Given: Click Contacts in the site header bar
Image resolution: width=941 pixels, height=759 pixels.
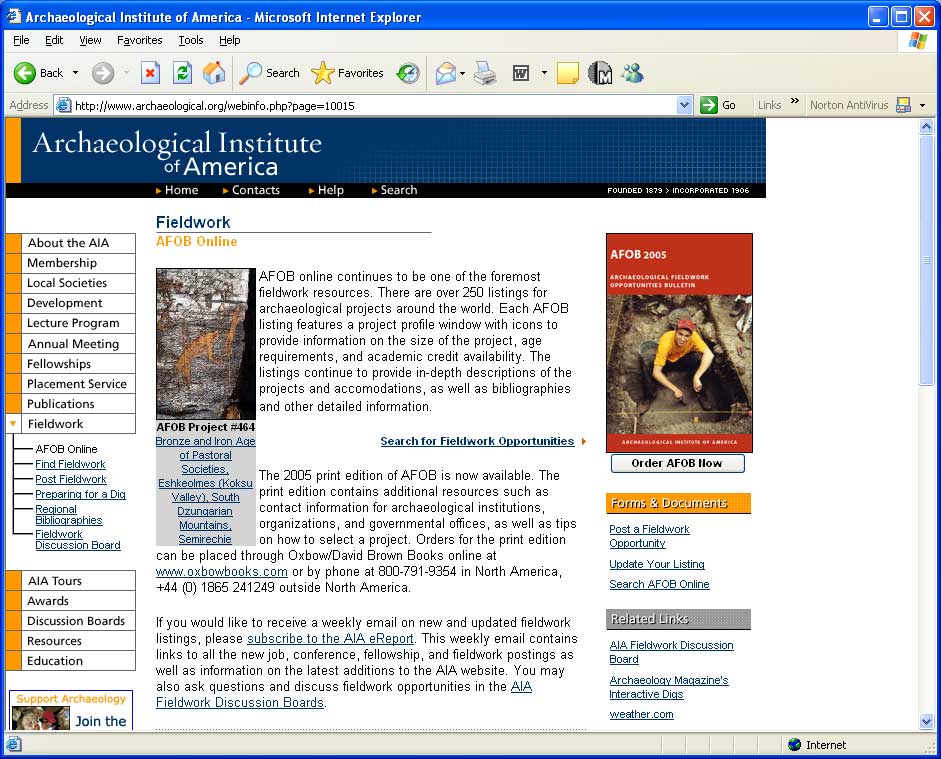Looking at the screenshot, I should click(x=256, y=190).
